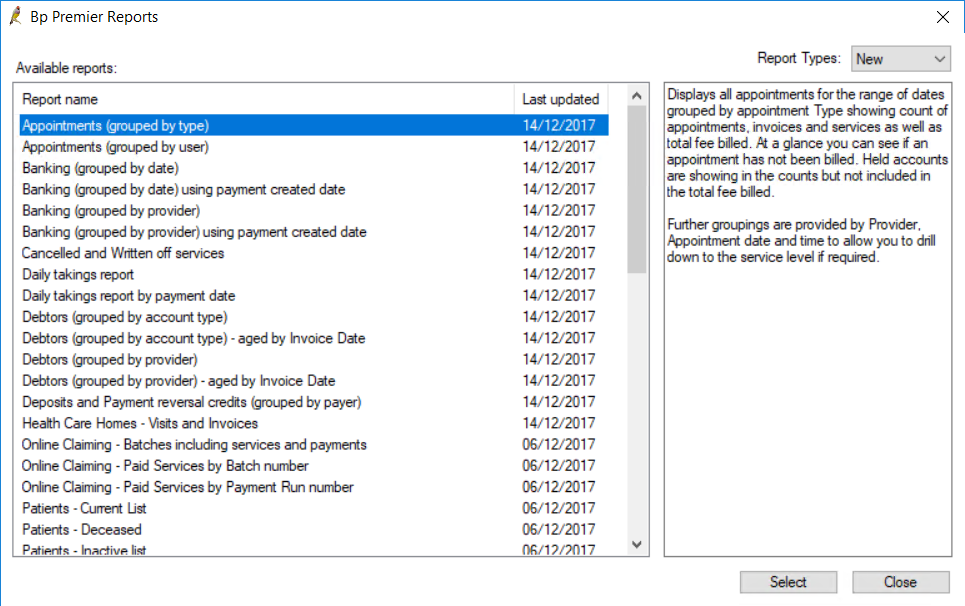Select Cancelled and Written off services report

pos(314,253)
